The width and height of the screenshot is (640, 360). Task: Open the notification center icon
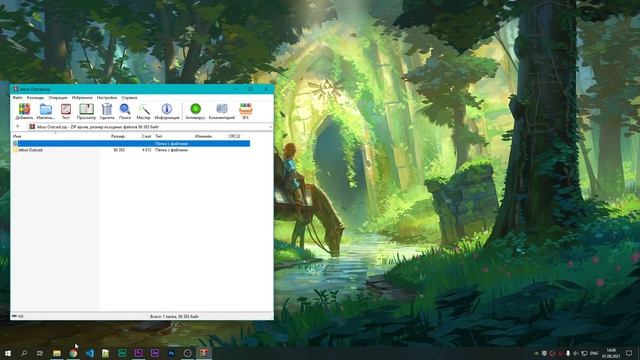[629, 353]
